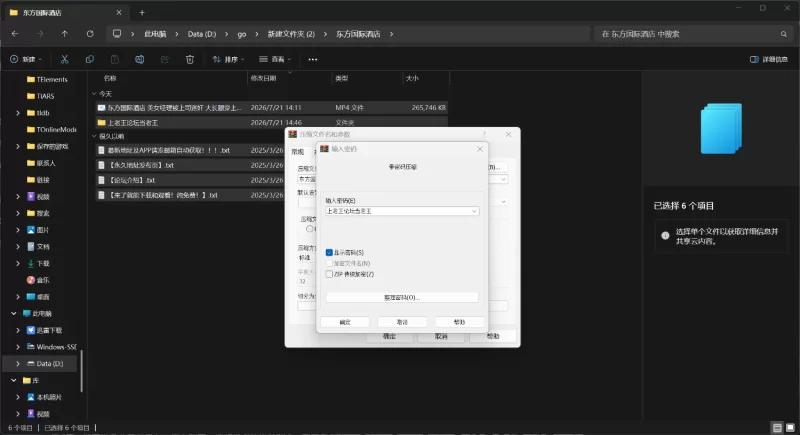The height and width of the screenshot is (435, 800).
Task: Uncheck the 显示密码(S) checkbox
Action: pos(329,252)
